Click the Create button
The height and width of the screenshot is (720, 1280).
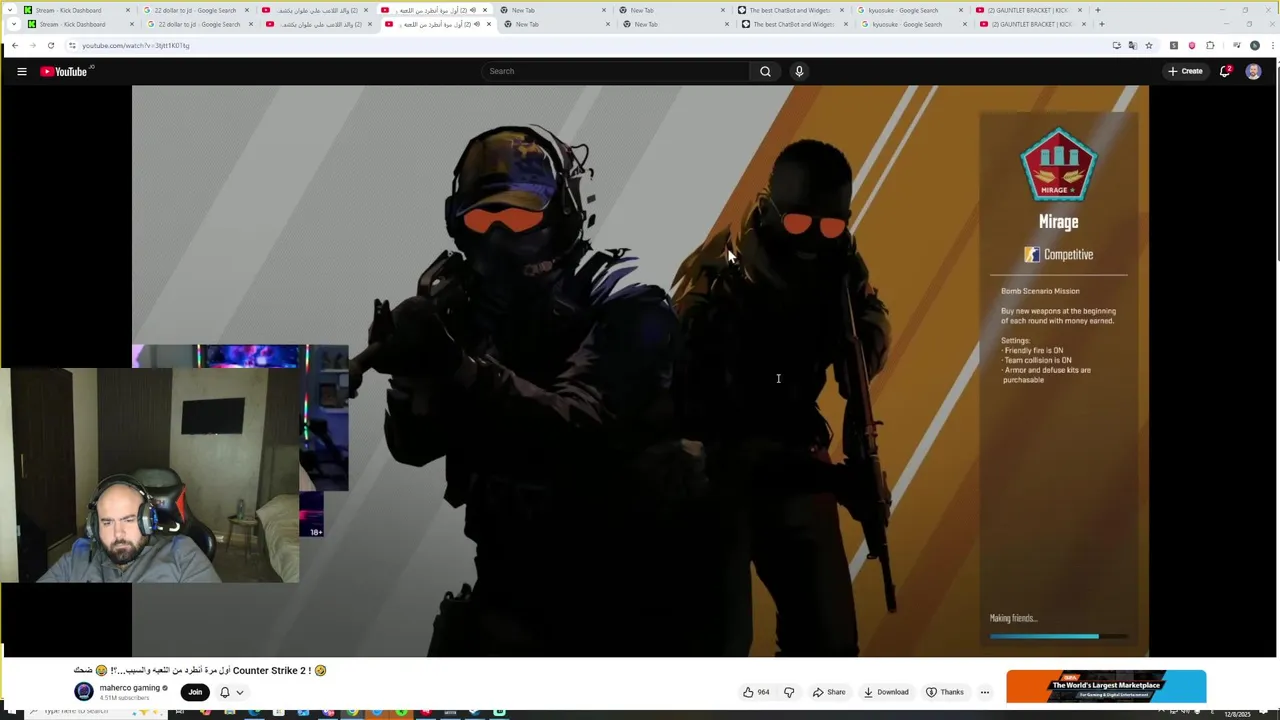click(x=1185, y=71)
